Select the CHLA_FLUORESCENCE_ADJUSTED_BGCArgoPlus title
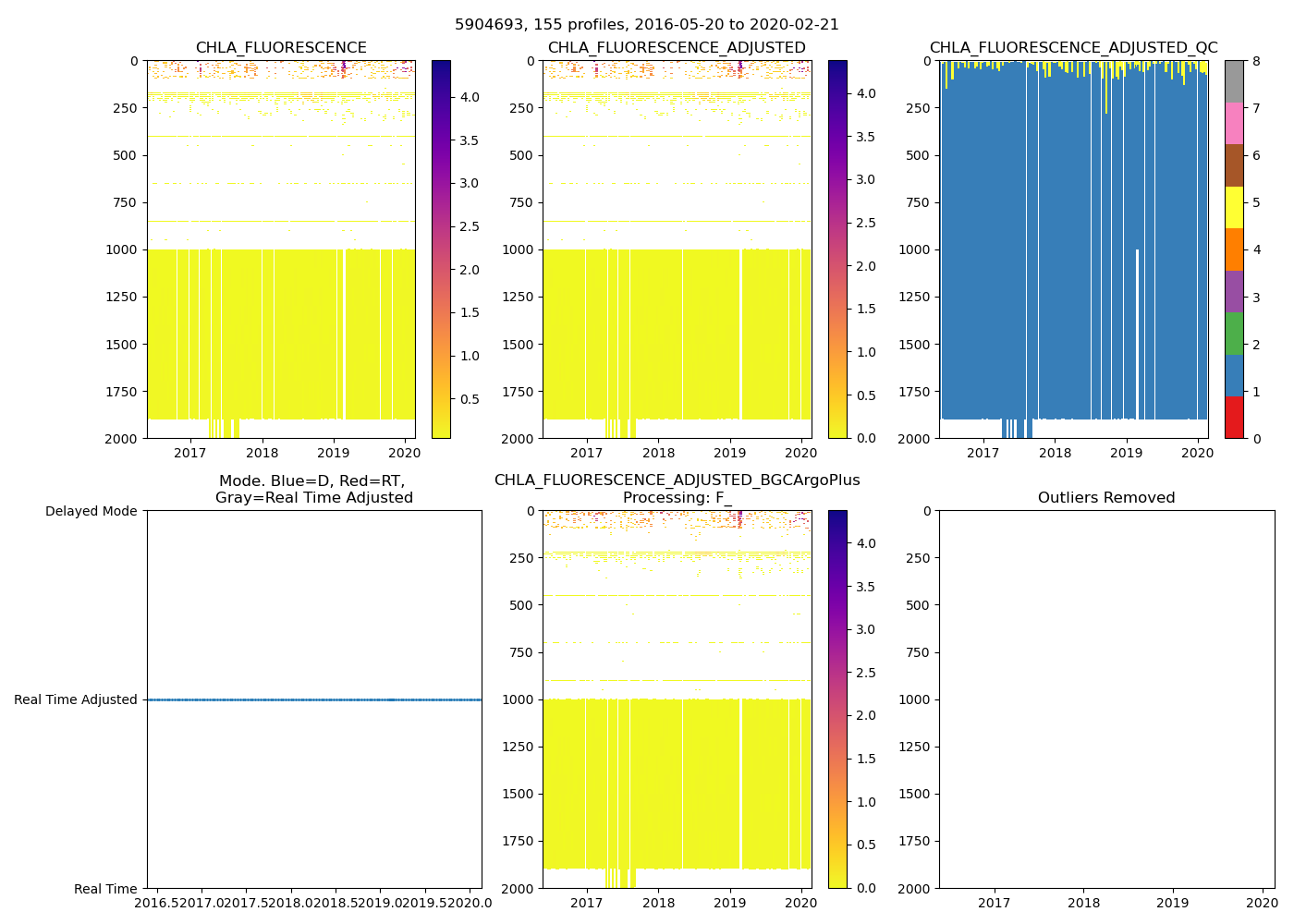The image size is (1294, 924). 677,480
